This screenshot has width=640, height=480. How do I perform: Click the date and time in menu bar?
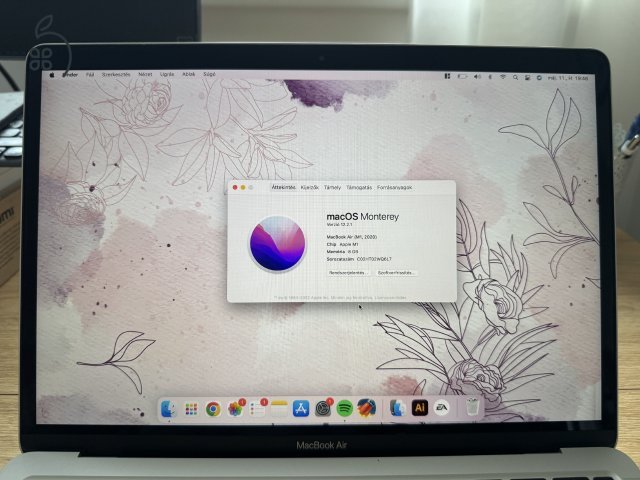click(568, 78)
